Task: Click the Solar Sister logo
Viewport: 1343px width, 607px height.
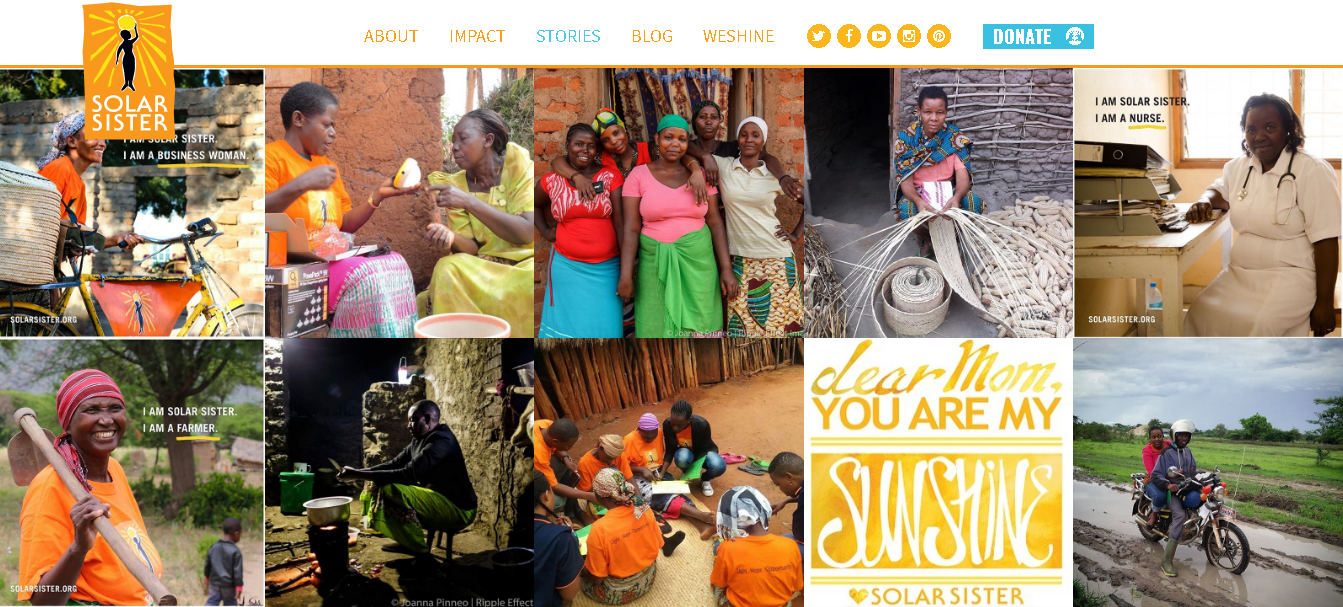Action: [128, 71]
